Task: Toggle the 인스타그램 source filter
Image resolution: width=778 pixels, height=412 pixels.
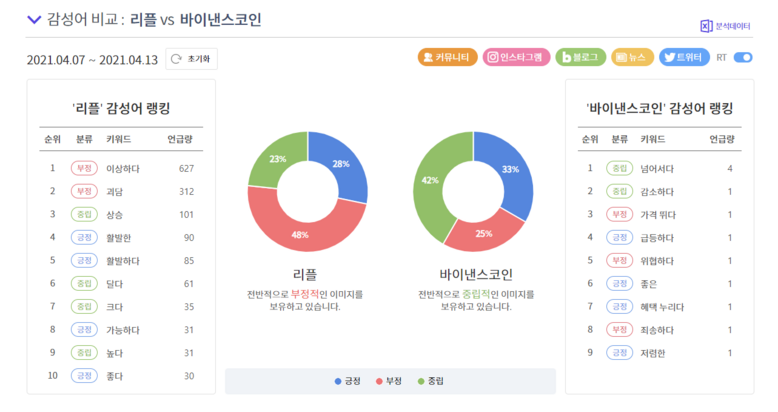Action: pos(516,58)
